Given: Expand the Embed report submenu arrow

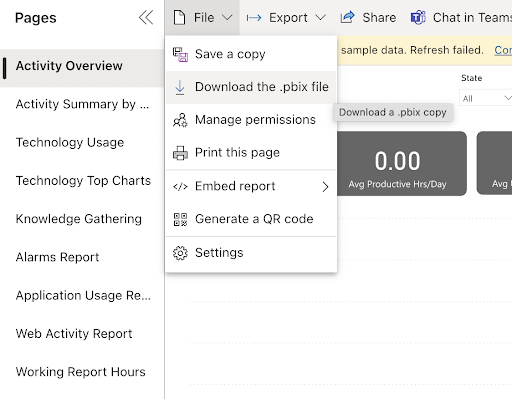Looking at the screenshot, I should (325, 187).
